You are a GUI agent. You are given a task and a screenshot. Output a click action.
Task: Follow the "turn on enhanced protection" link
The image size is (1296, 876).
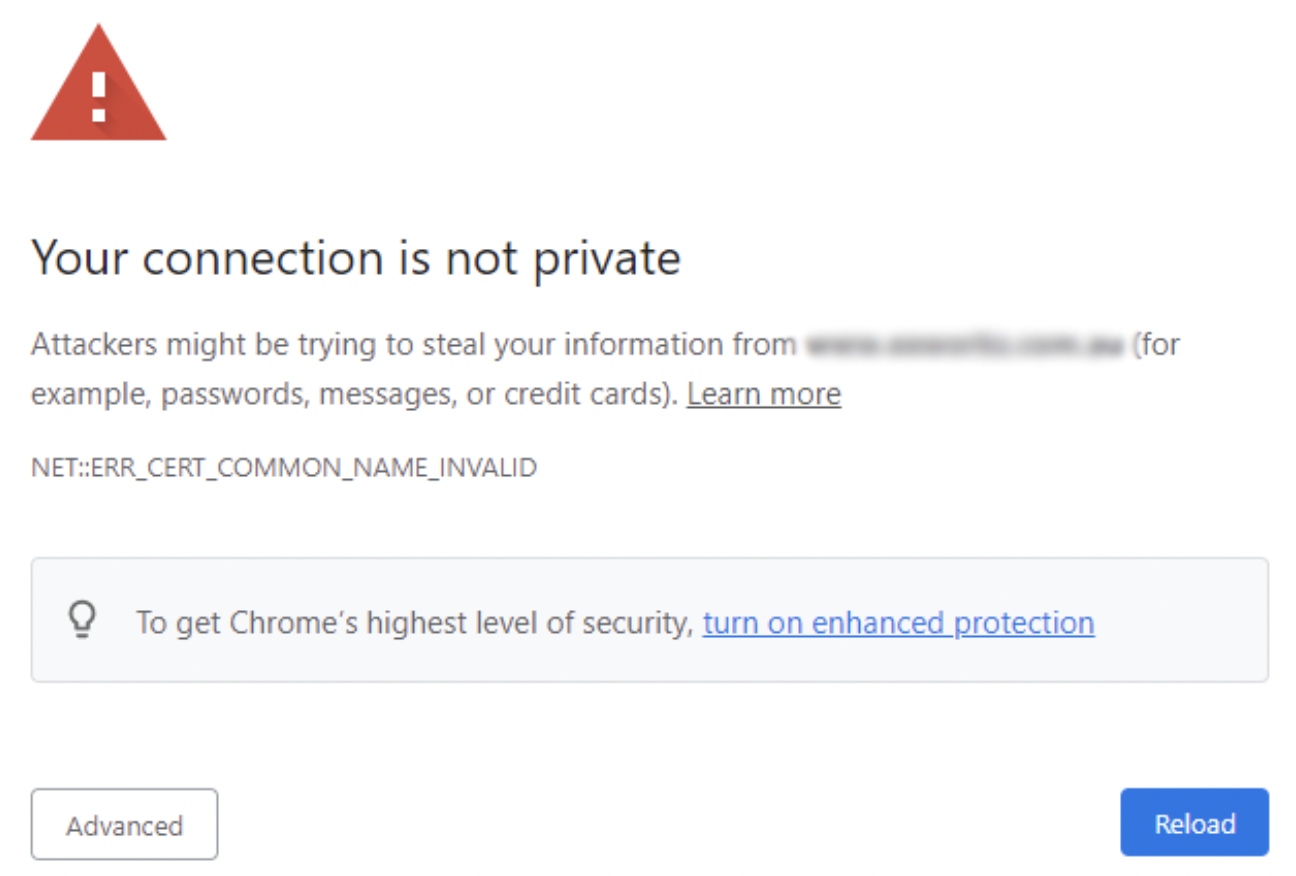click(898, 623)
